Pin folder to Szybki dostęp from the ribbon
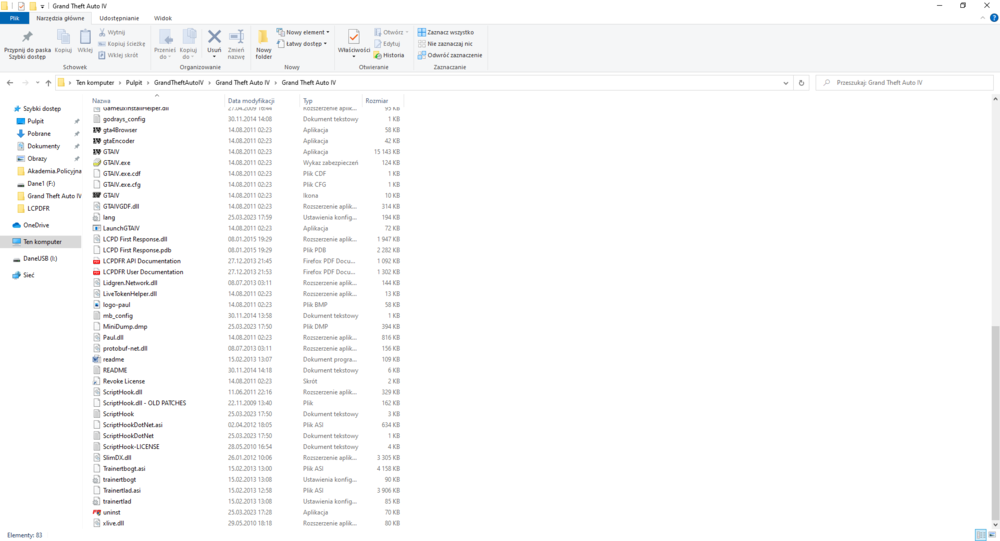 (x=27, y=44)
